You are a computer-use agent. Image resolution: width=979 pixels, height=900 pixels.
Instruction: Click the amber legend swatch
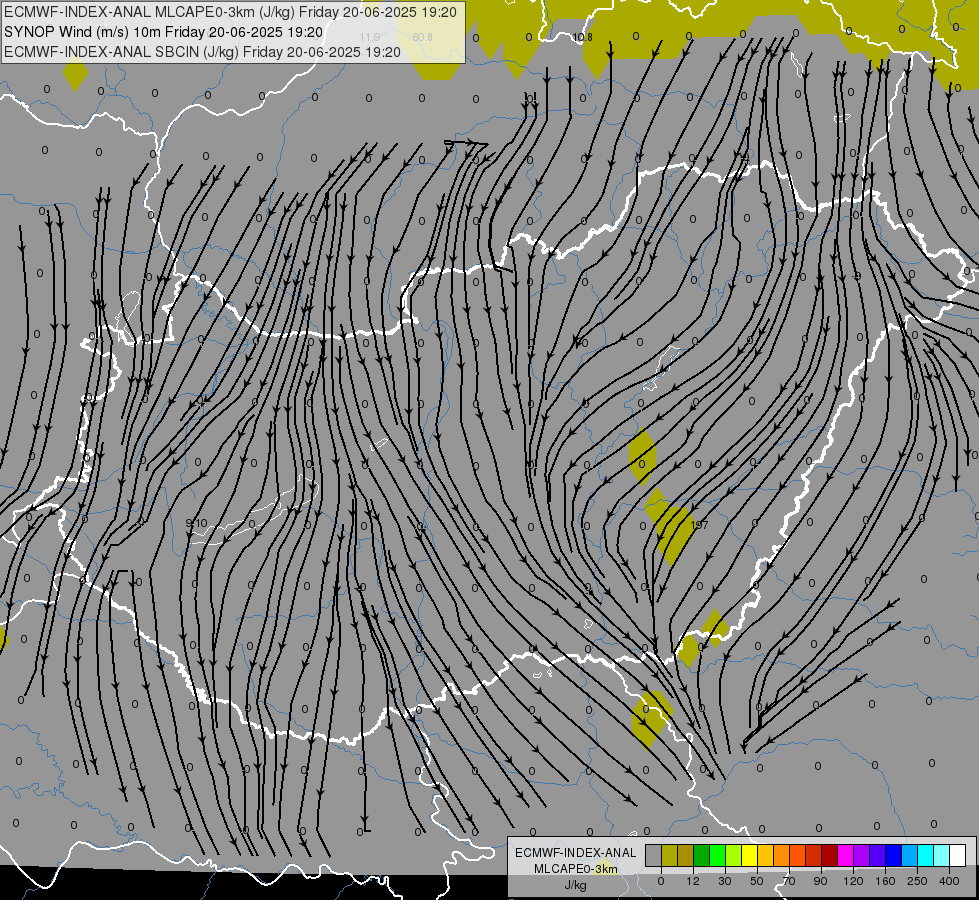765,855
